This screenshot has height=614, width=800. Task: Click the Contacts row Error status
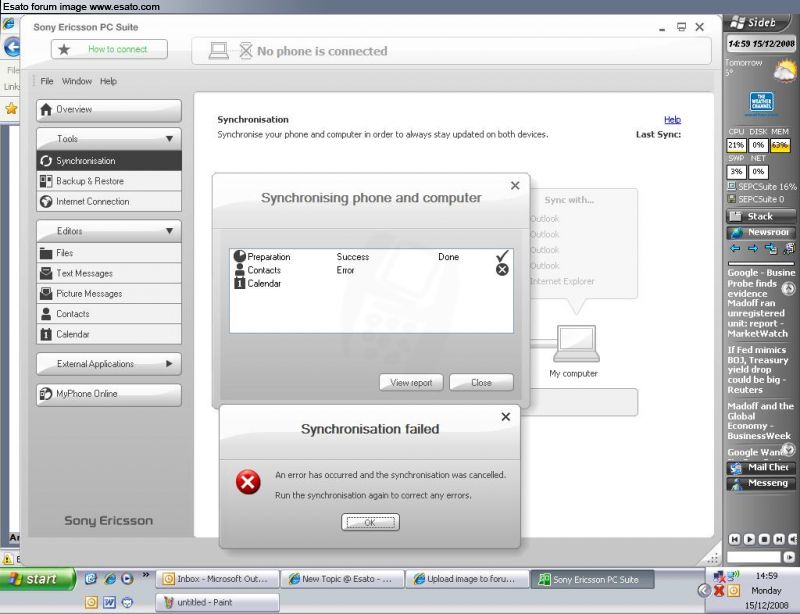(345, 270)
